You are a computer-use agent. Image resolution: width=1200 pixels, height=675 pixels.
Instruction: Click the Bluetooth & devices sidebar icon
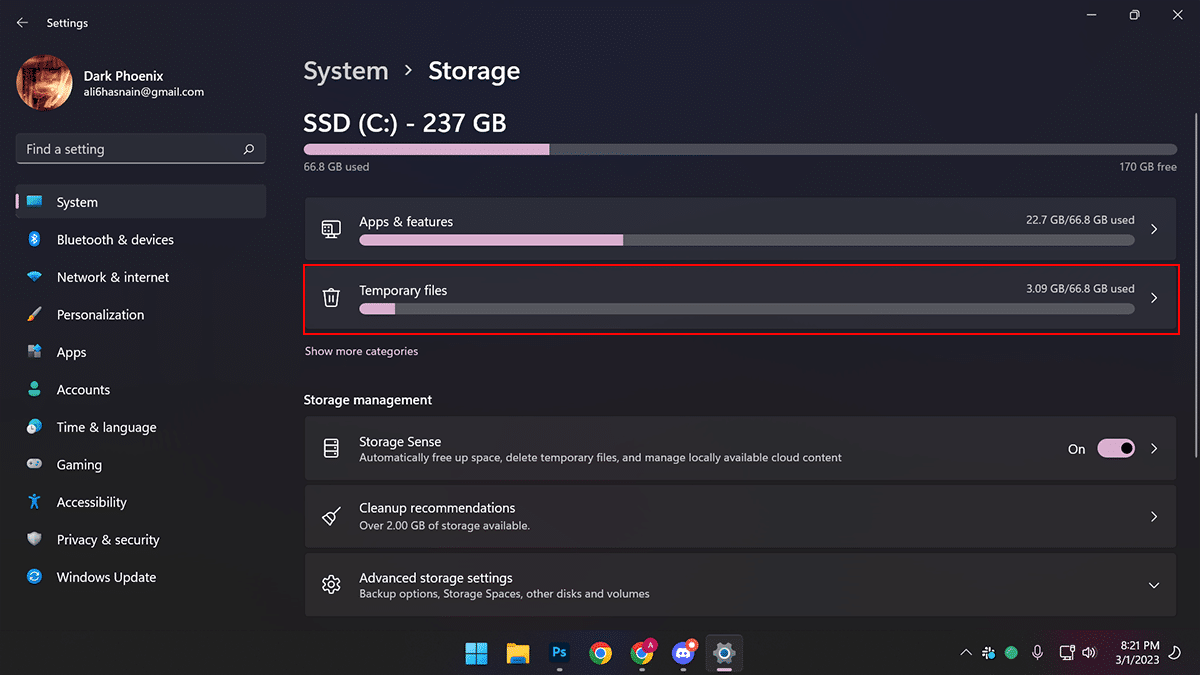34,240
